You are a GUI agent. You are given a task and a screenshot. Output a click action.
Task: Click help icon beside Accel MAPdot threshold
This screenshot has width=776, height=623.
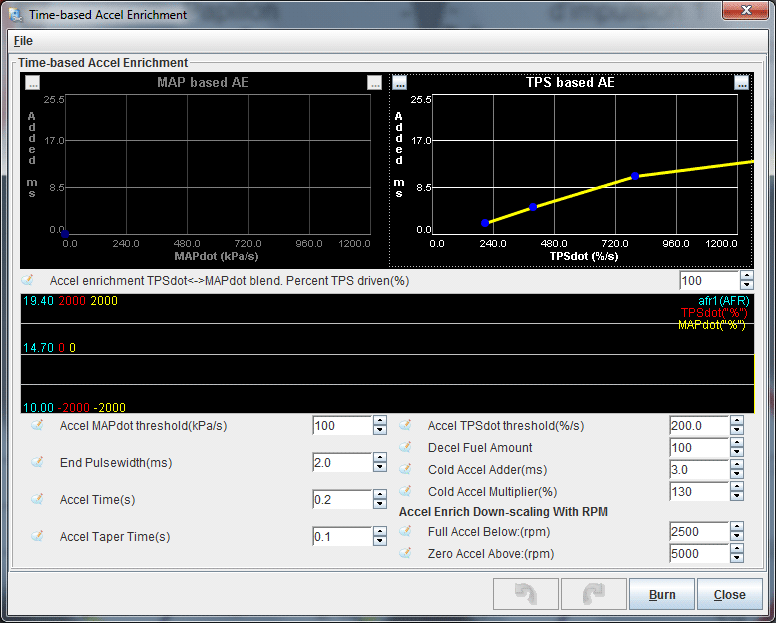[38, 425]
